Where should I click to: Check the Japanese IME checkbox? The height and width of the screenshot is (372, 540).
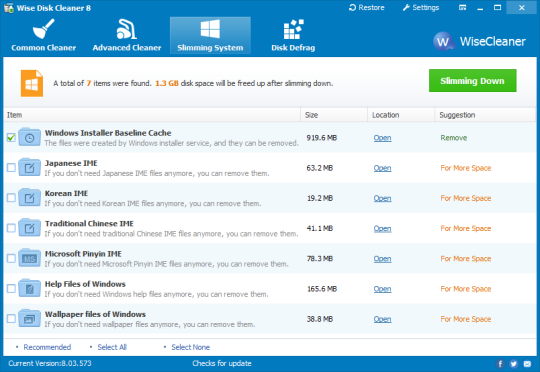coord(11,168)
